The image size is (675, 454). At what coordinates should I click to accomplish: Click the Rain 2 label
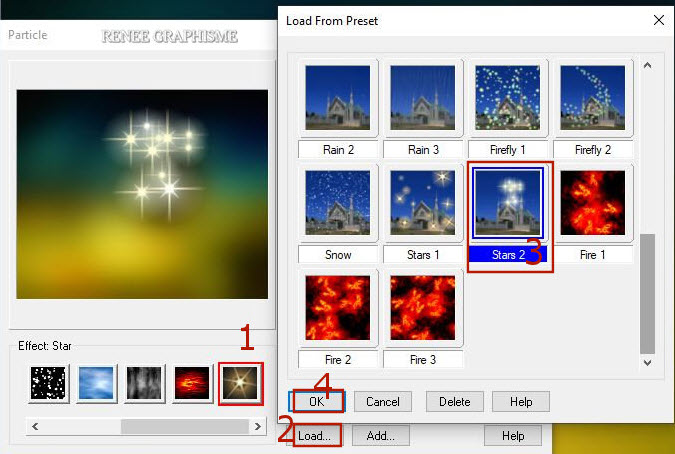click(x=338, y=150)
